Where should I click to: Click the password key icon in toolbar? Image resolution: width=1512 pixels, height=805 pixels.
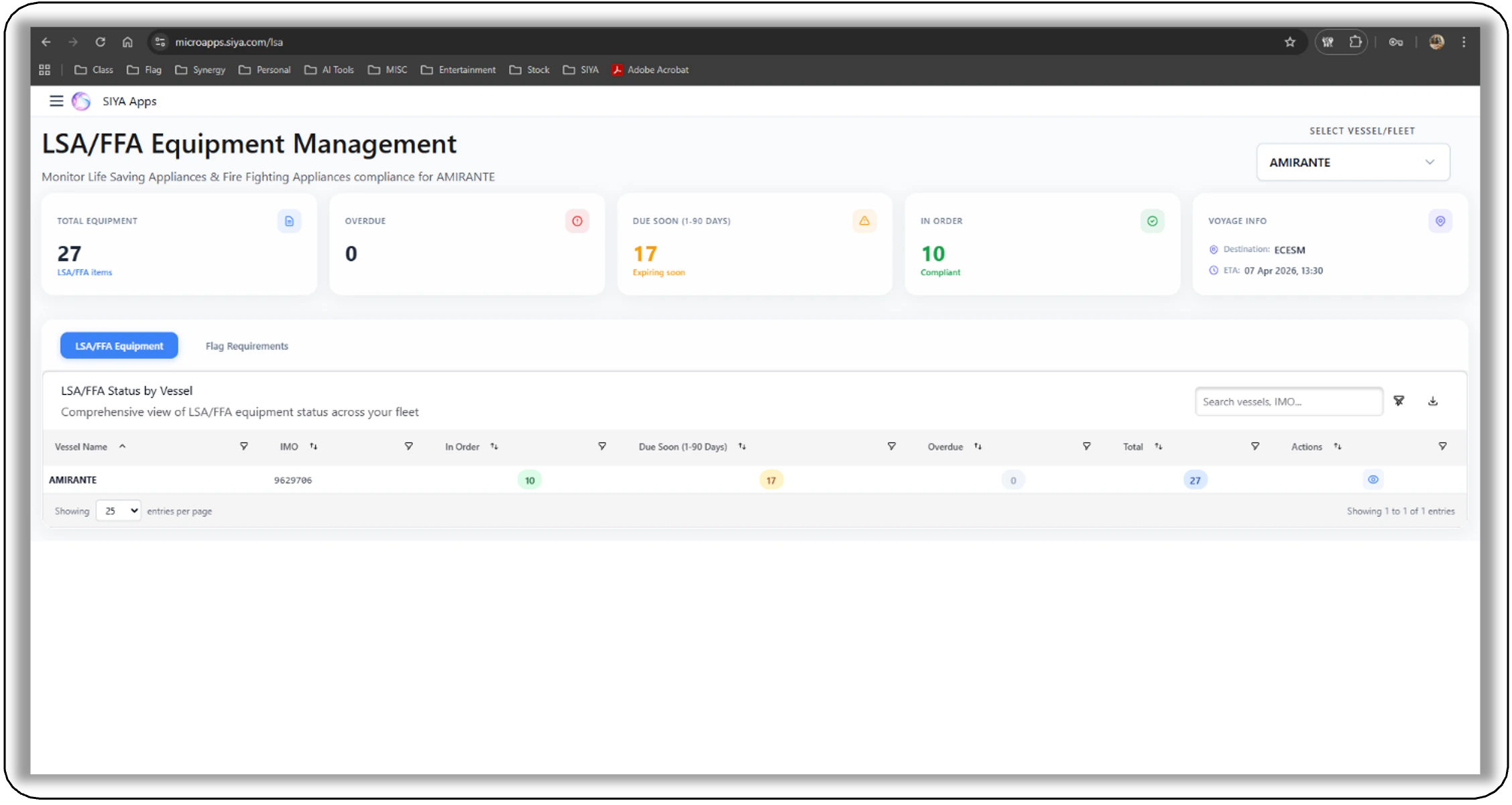1396,42
